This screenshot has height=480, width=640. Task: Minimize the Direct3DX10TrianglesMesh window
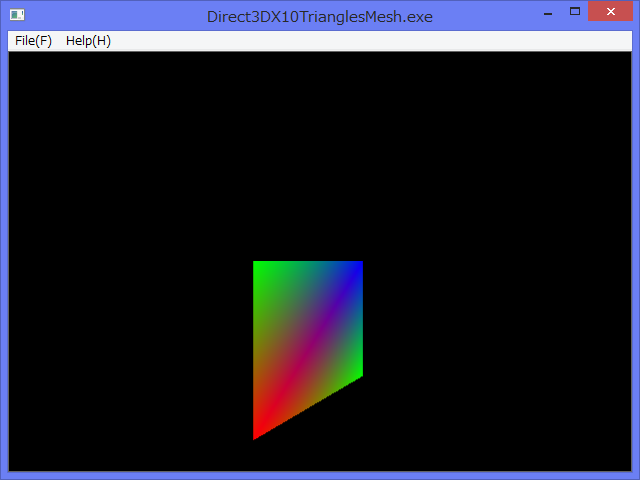pyautogui.click(x=548, y=12)
